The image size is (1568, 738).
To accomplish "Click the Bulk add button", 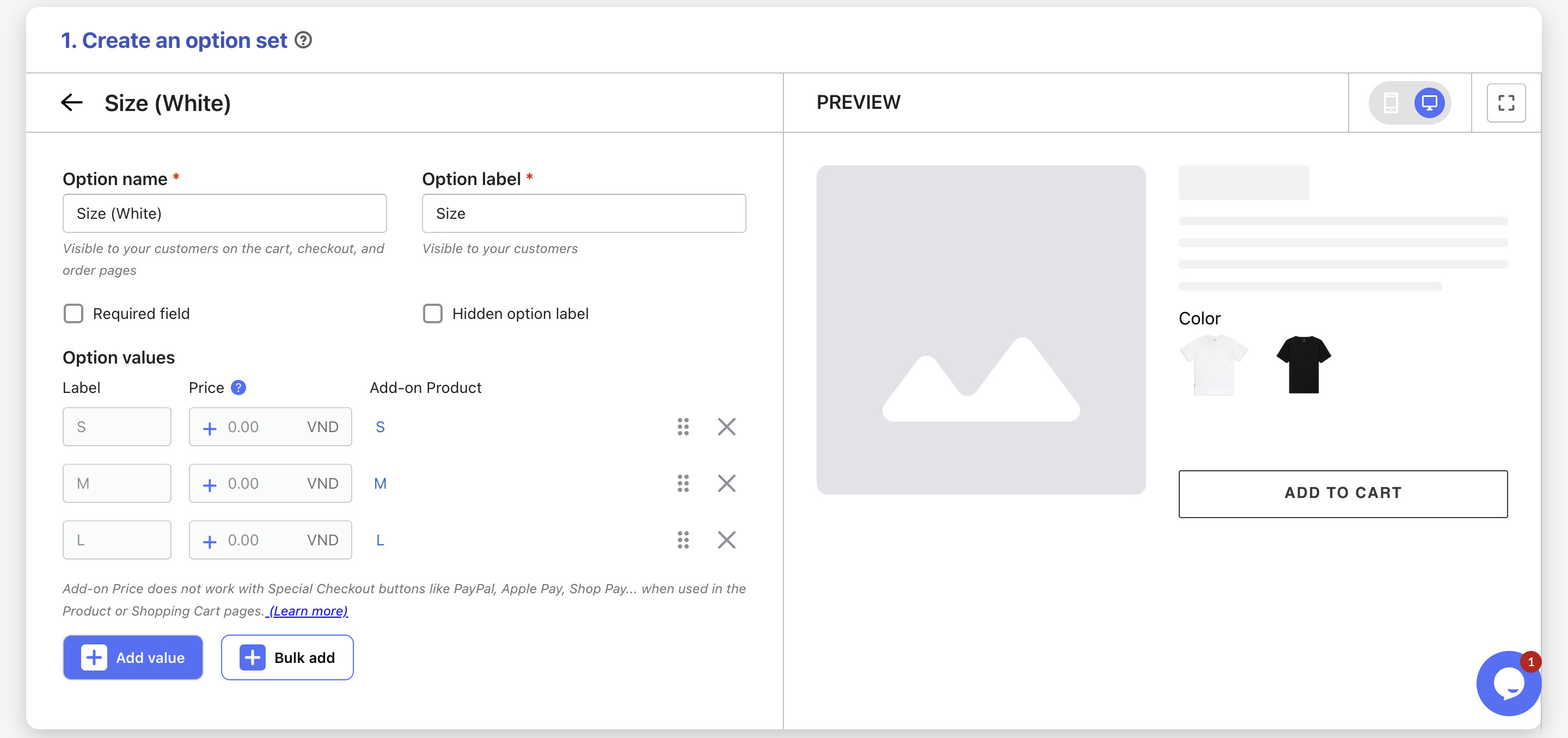I will 287,657.
